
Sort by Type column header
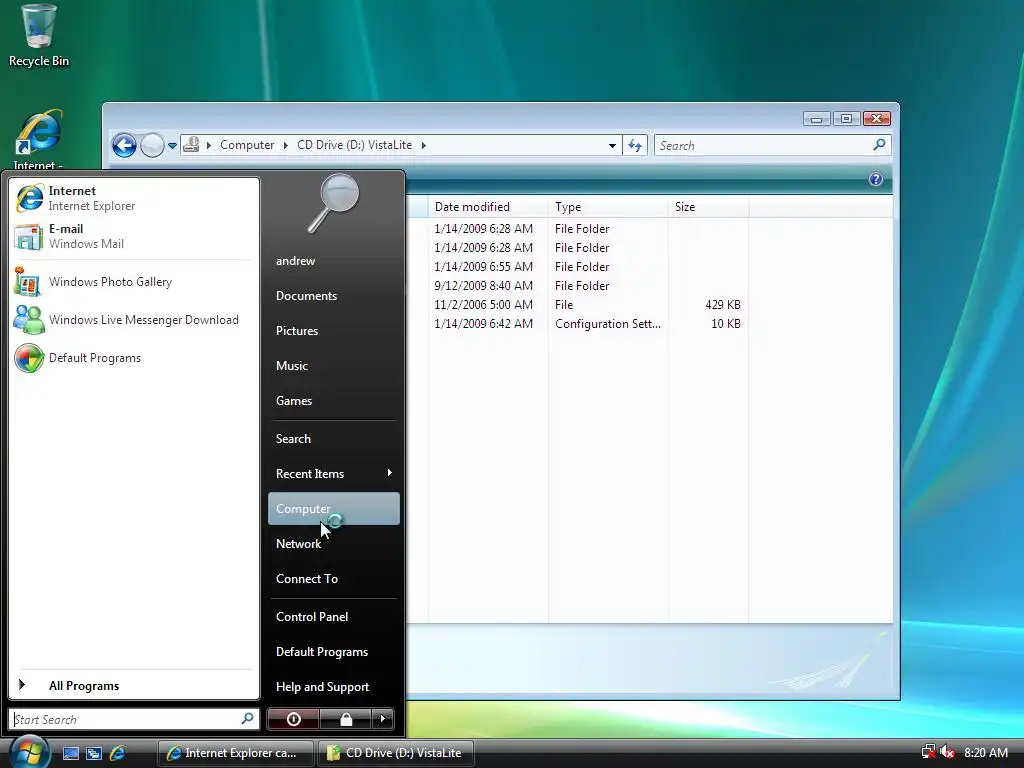(x=608, y=206)
